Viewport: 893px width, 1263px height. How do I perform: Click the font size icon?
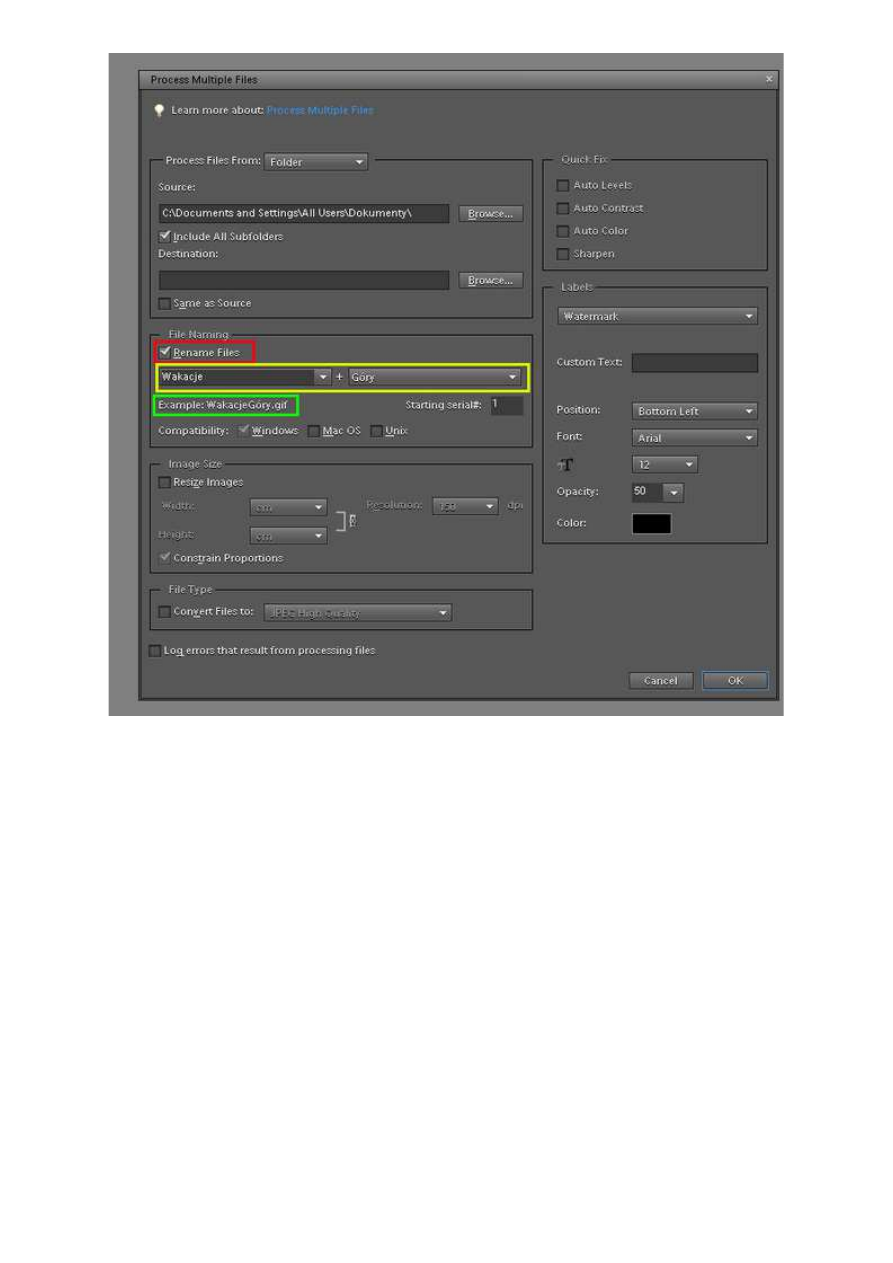coord(565,465)
